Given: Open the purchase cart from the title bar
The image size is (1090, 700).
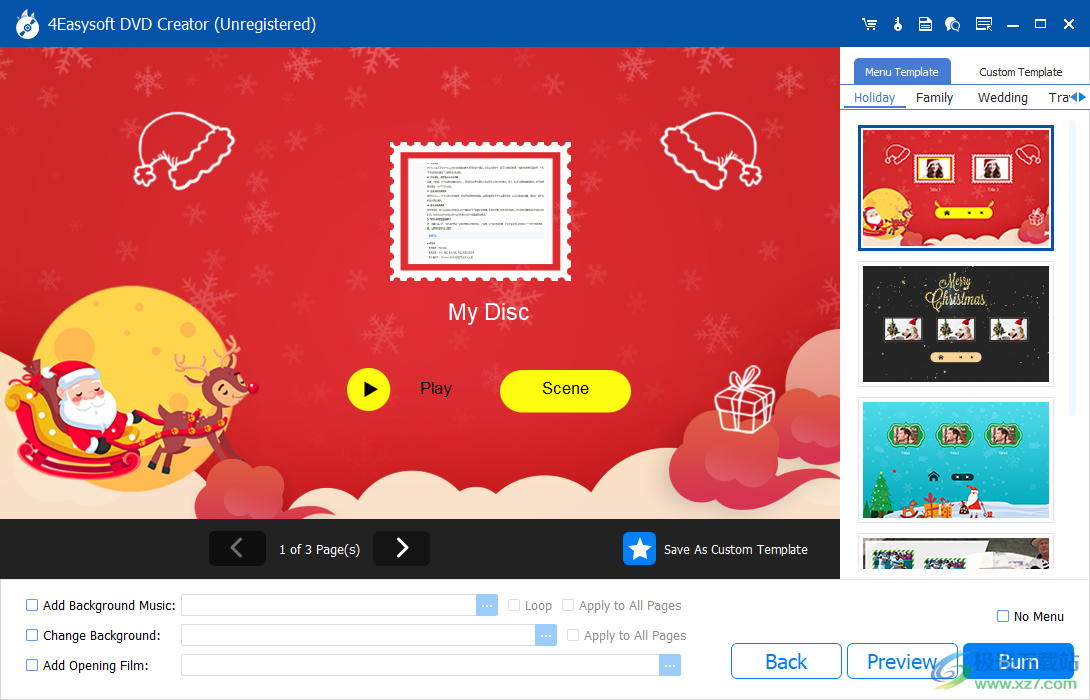Looking at the screenshot, I should click(869, 23).
